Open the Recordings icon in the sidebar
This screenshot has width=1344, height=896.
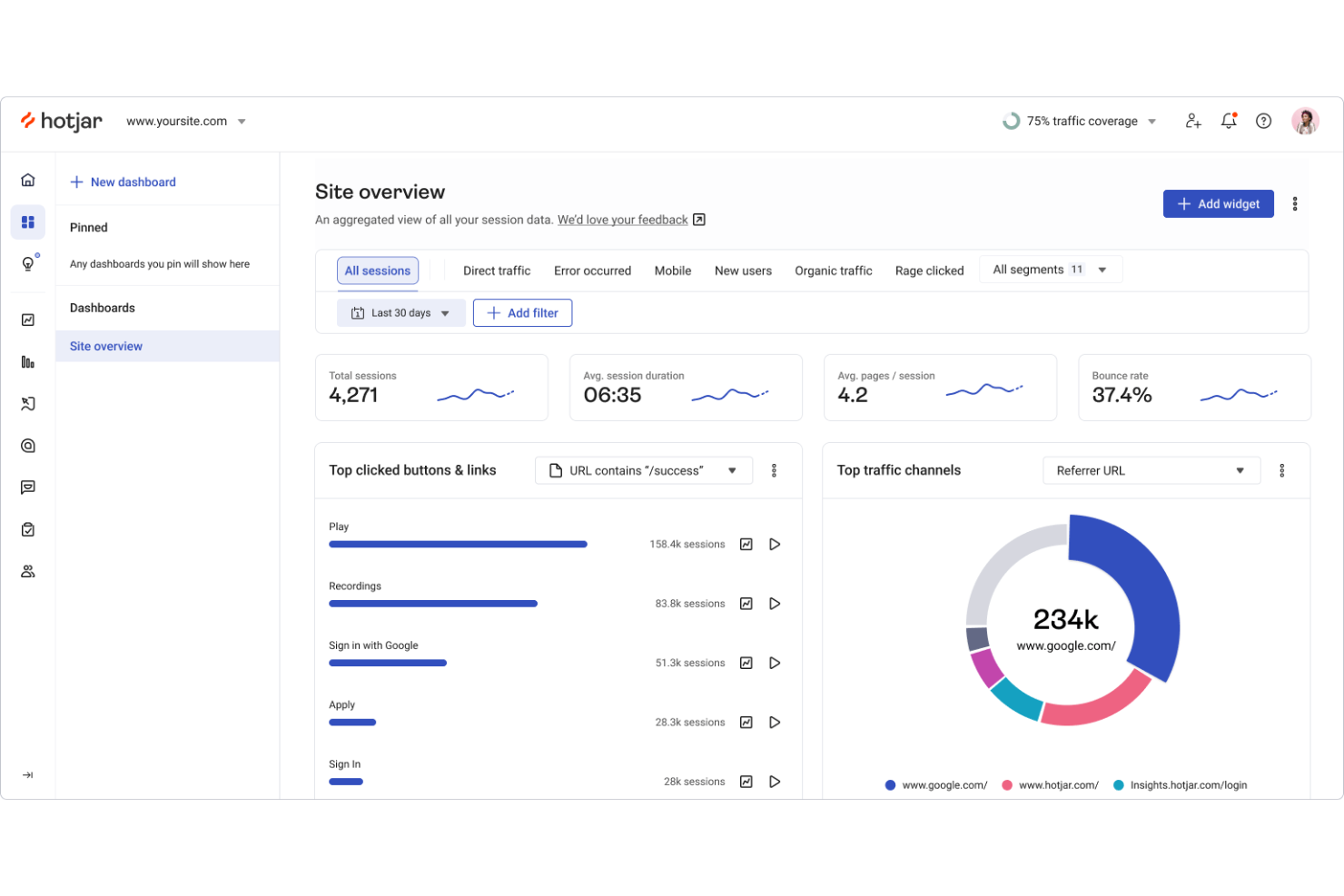click(x=27, y=445)
